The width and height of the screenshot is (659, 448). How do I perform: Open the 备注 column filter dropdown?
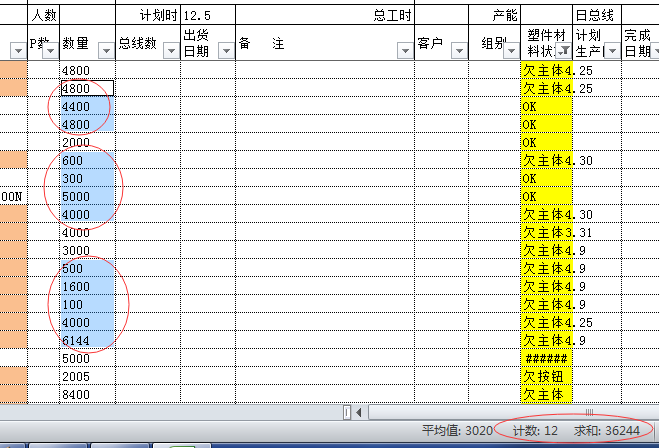[405, 51]
